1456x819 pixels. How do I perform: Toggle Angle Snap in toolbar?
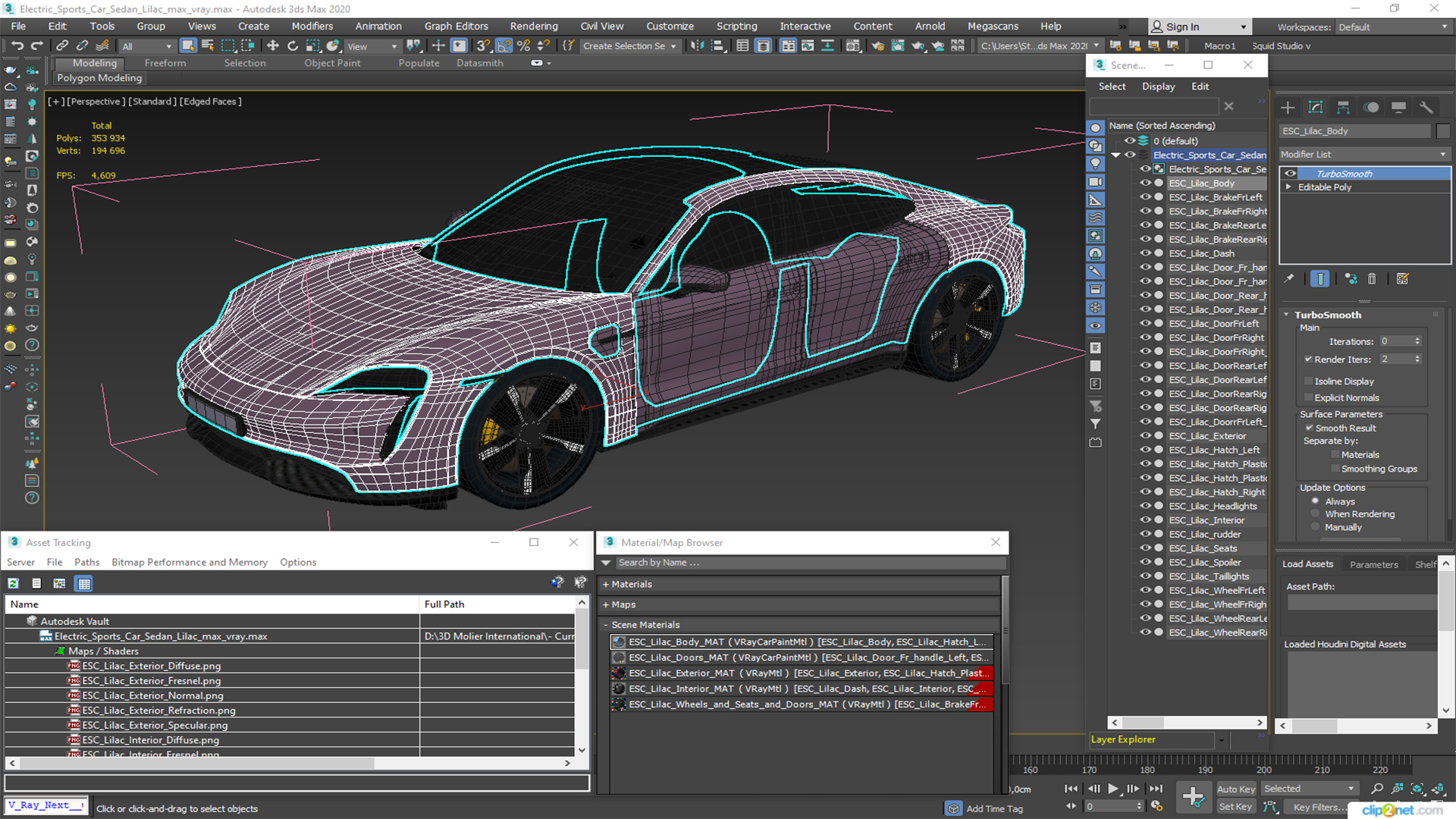click(504, 46)
